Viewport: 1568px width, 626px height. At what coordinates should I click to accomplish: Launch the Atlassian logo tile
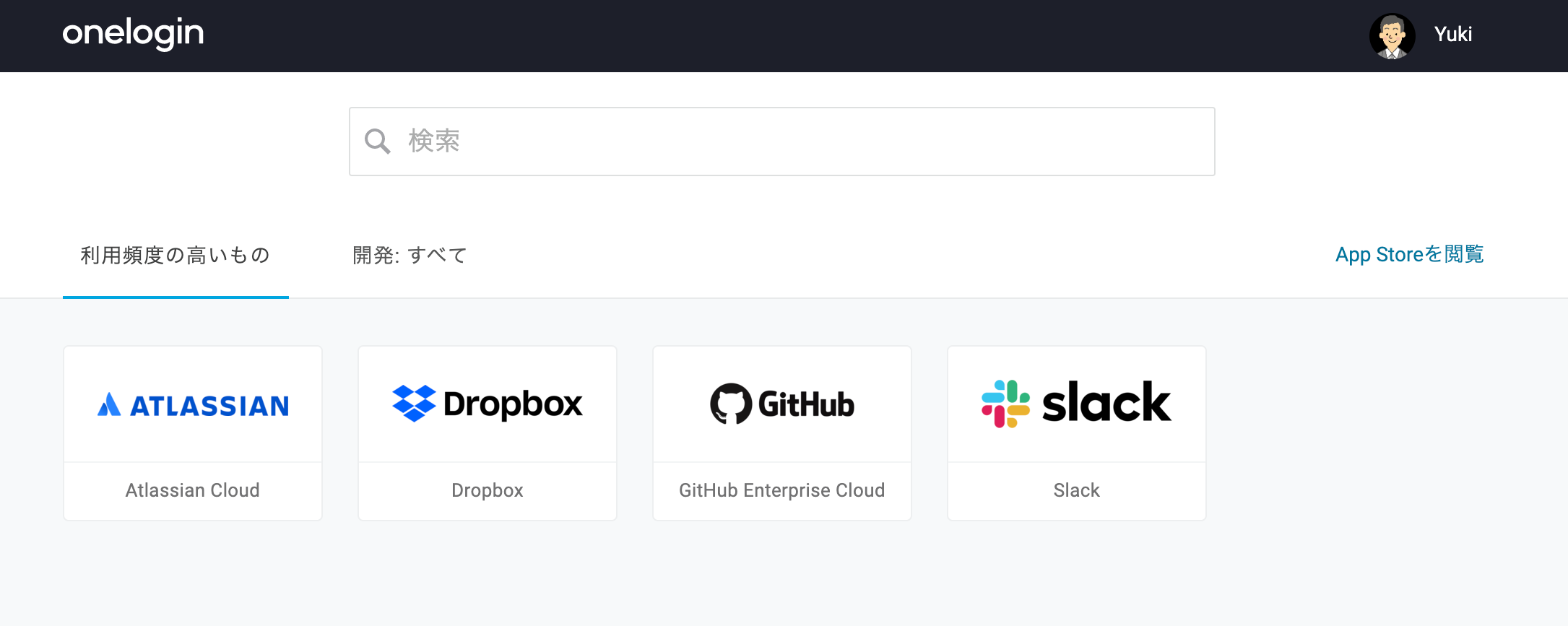click(x=193, y=404)
